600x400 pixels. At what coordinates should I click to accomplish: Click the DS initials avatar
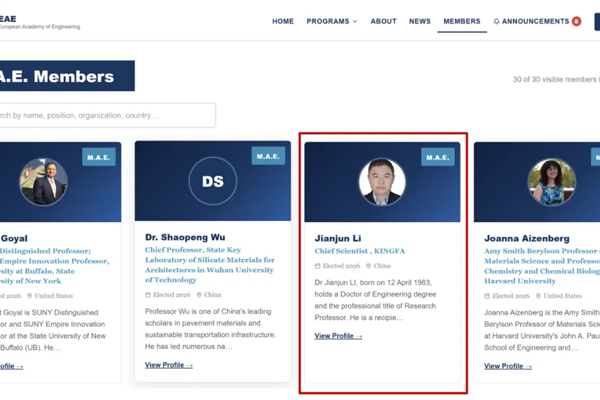pos(213,181)
